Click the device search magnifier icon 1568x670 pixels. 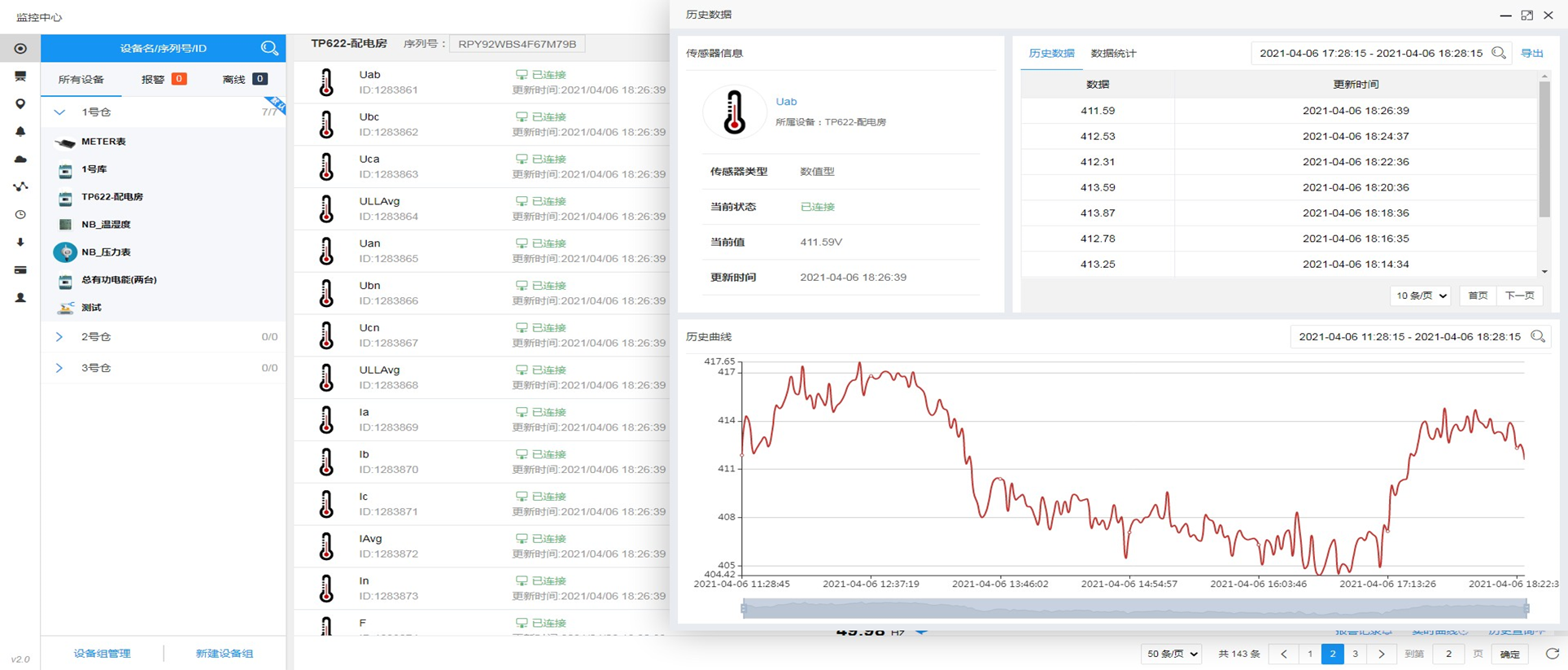(269, 48)
